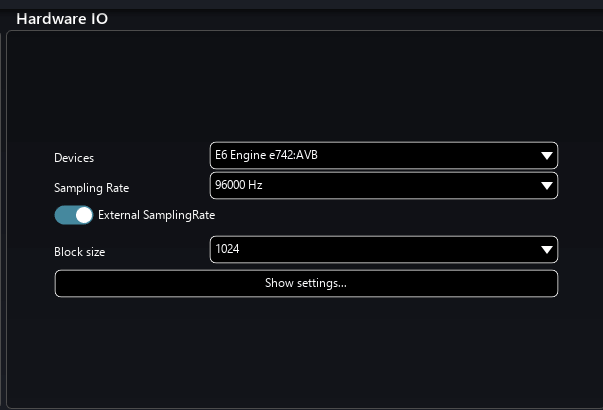Click the Sampling Rate label
The image size is (603, 410).
click(x=91, y=188)
